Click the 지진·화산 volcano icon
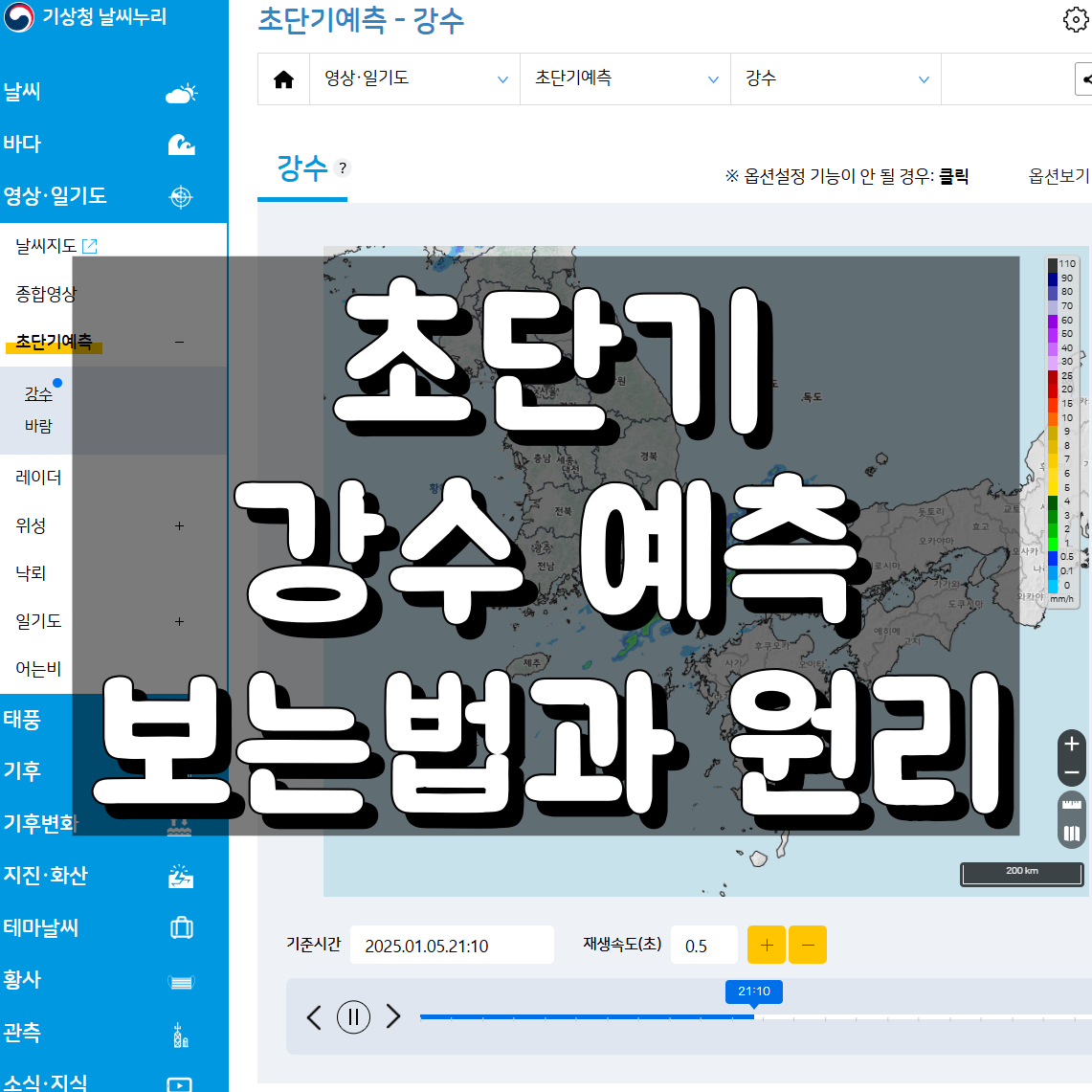 (x=181, y=876)
